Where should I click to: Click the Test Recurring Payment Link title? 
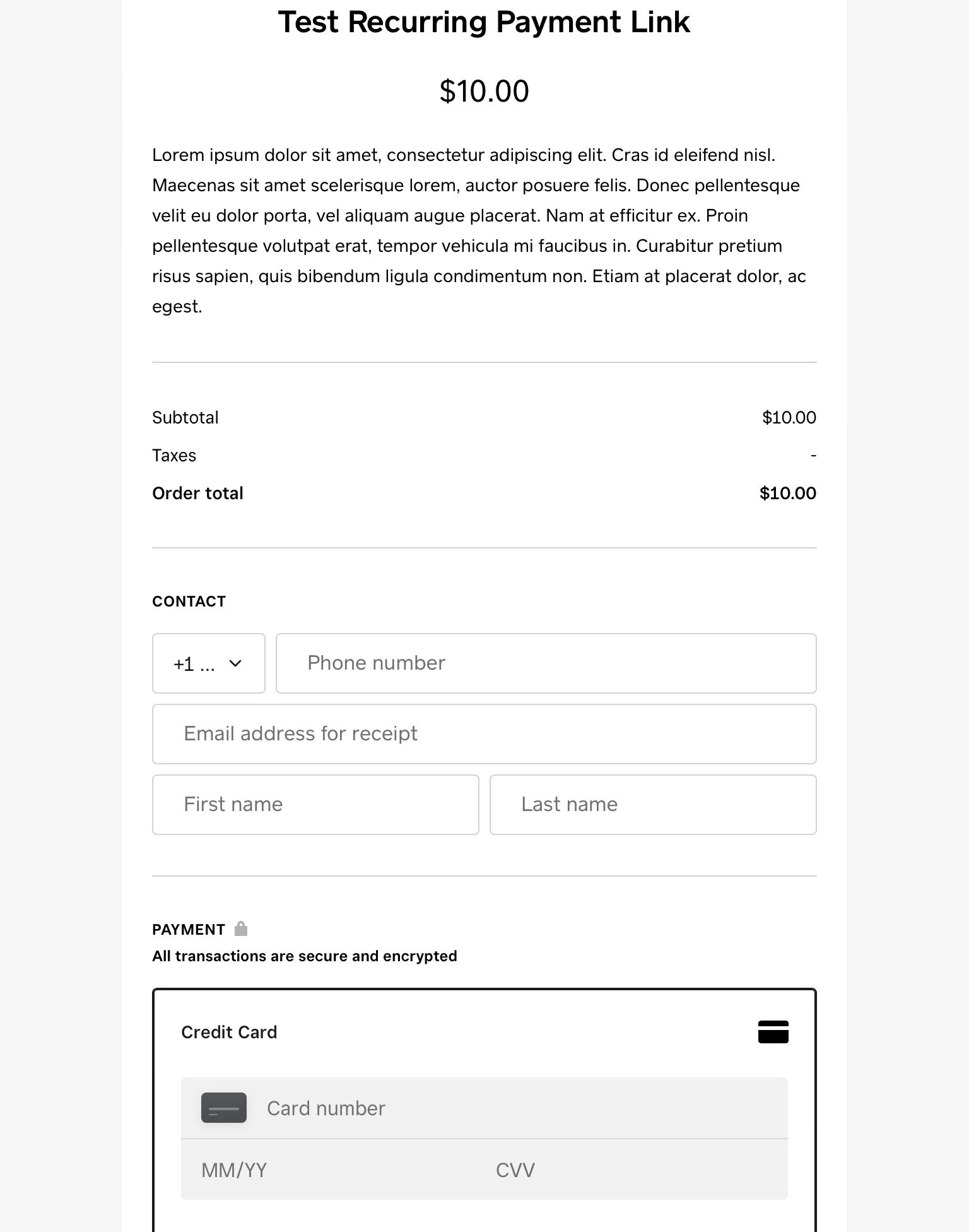click(484, 22)
